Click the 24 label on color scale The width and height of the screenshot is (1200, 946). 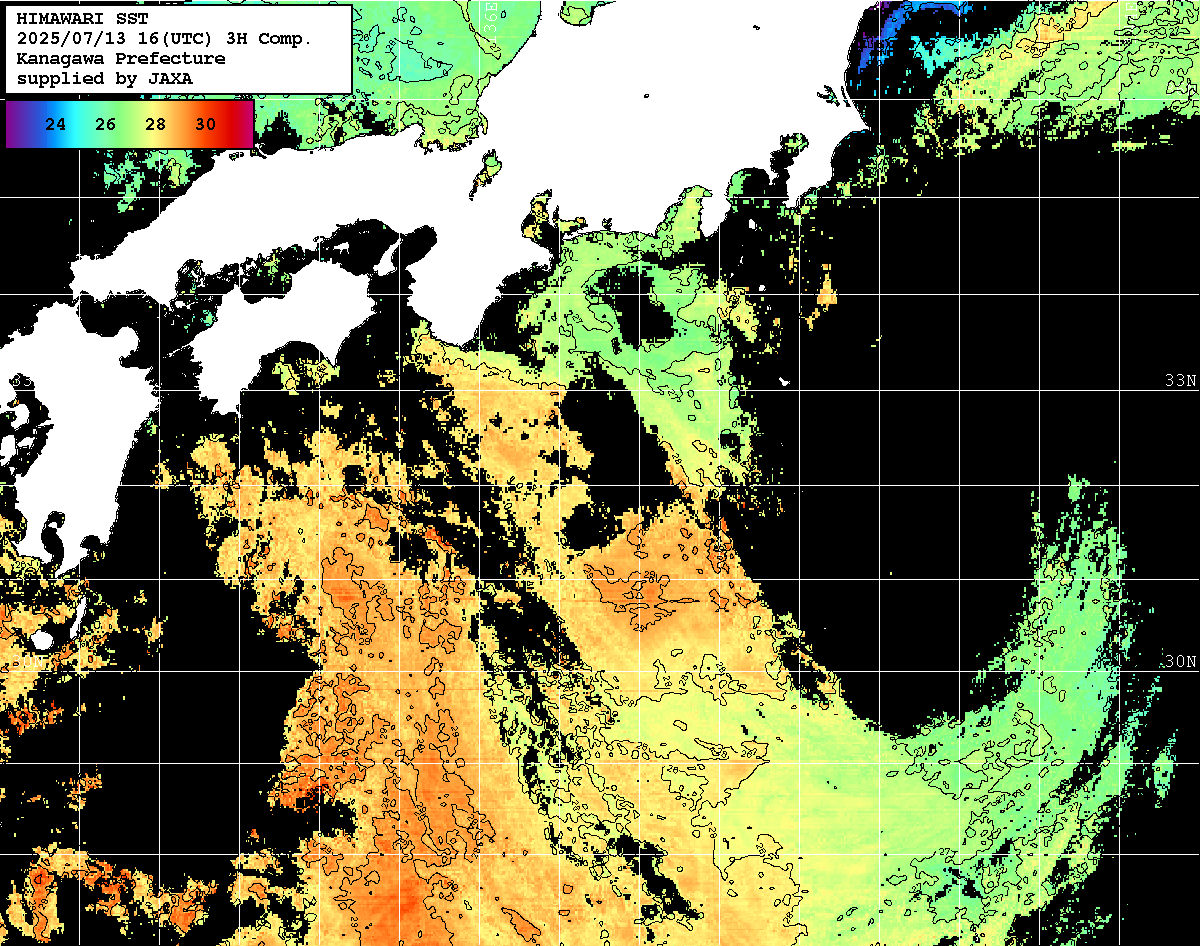(x=56, y=125)
